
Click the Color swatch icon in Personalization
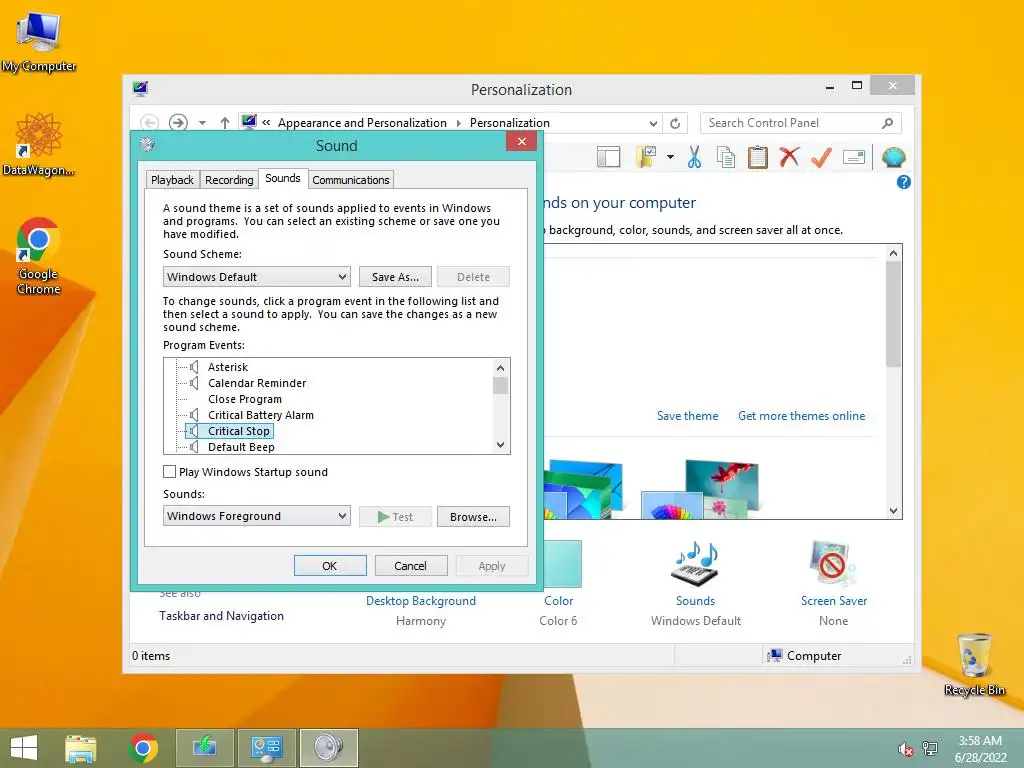tap(562, 564)
